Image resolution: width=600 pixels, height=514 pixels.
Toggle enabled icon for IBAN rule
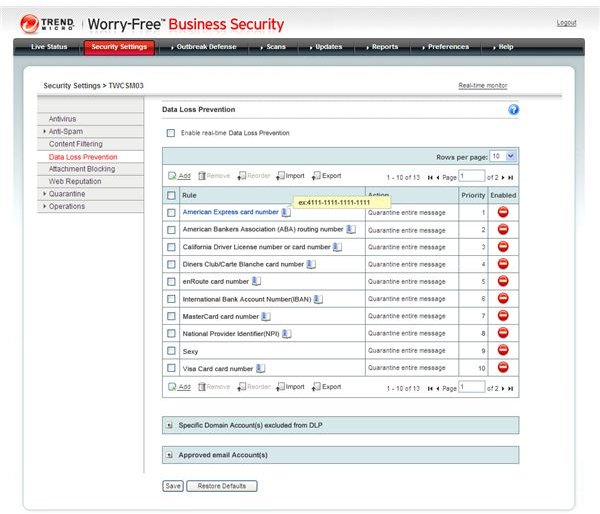click(x=503, y=298)
